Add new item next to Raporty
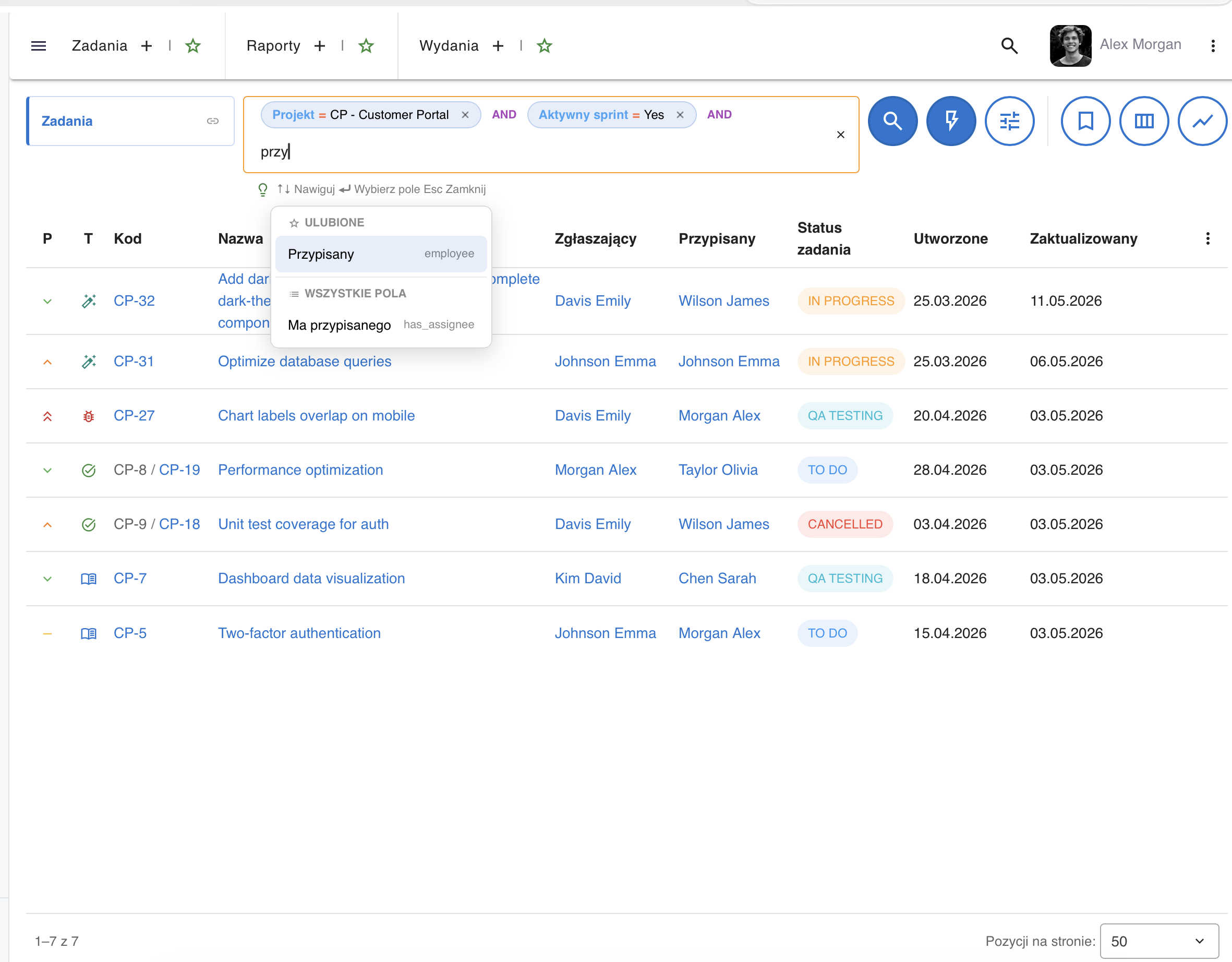 coord(320,46)
